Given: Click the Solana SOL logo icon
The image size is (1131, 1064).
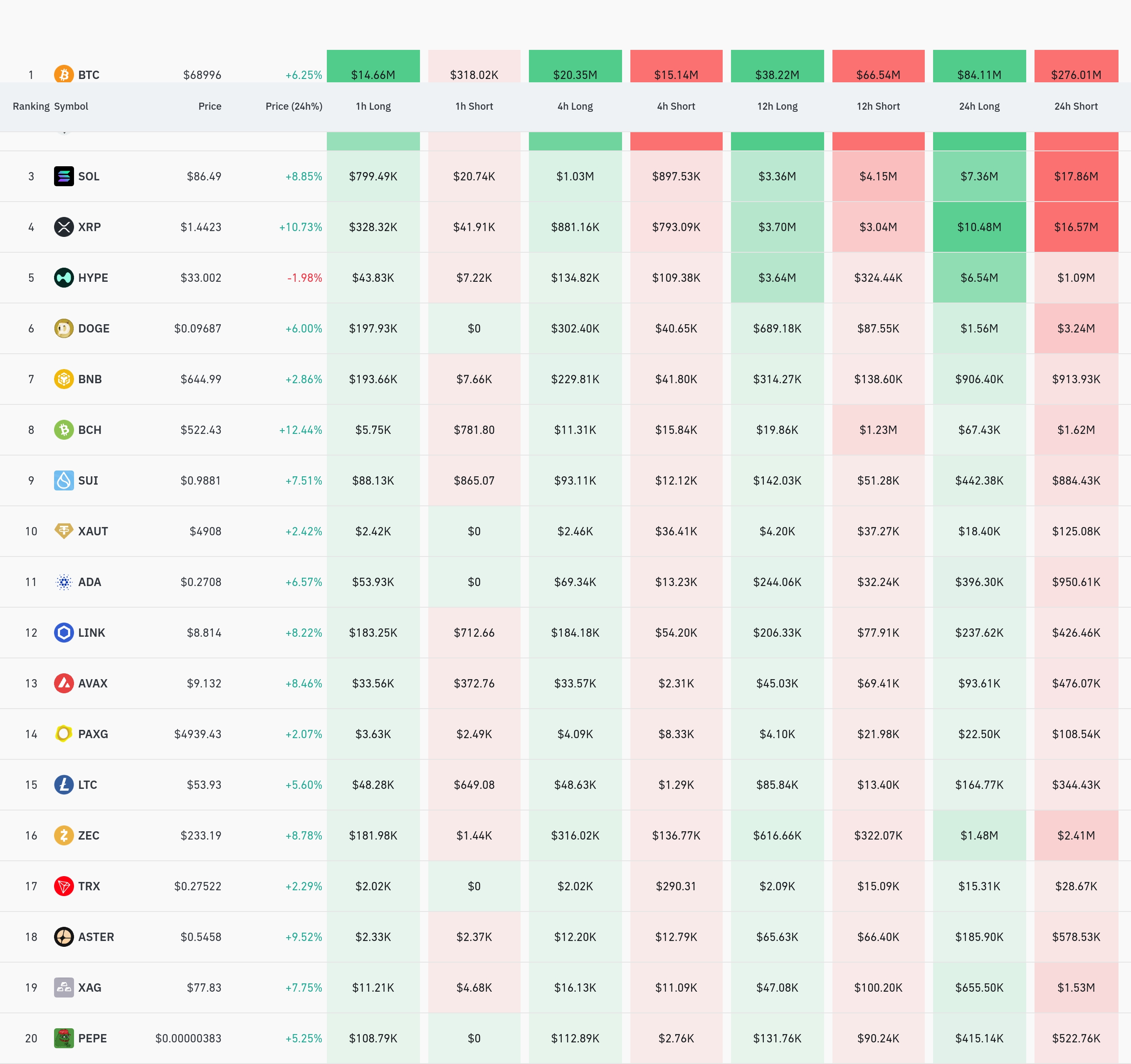Looking at the screenshot, I should coord(64,176).
